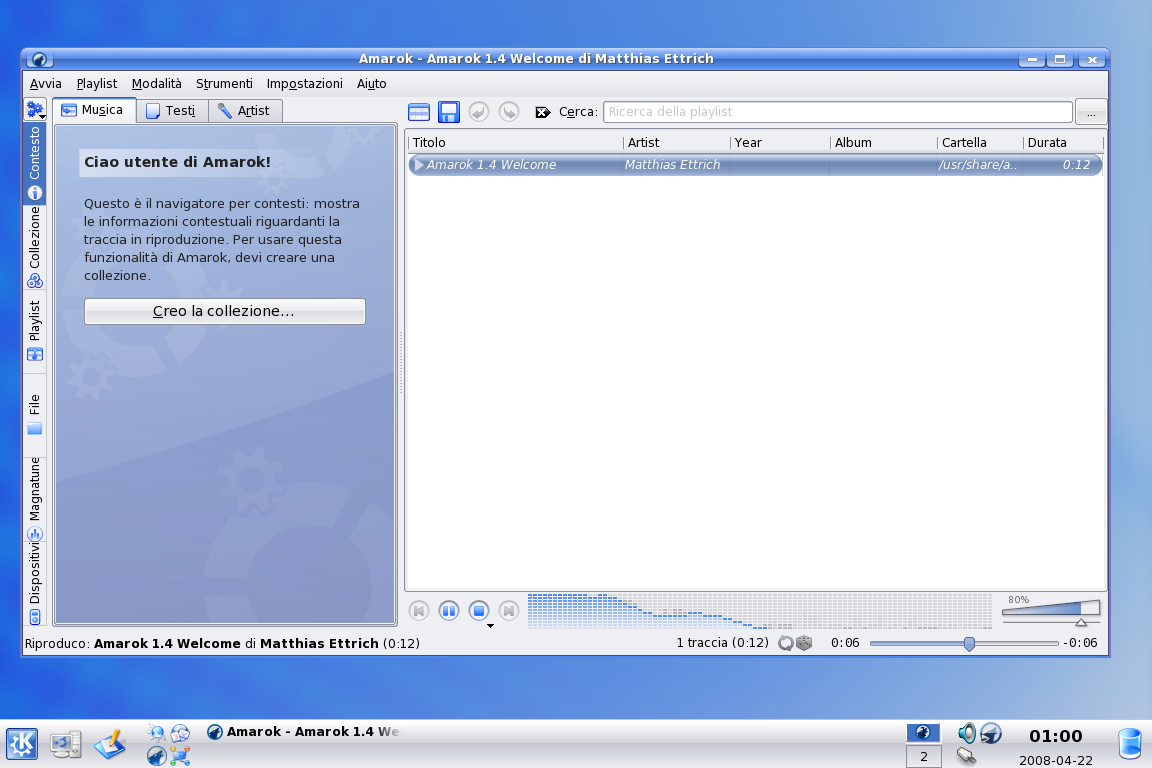
Task: Click the Creo la collezione button
Action: pos(224,311)
